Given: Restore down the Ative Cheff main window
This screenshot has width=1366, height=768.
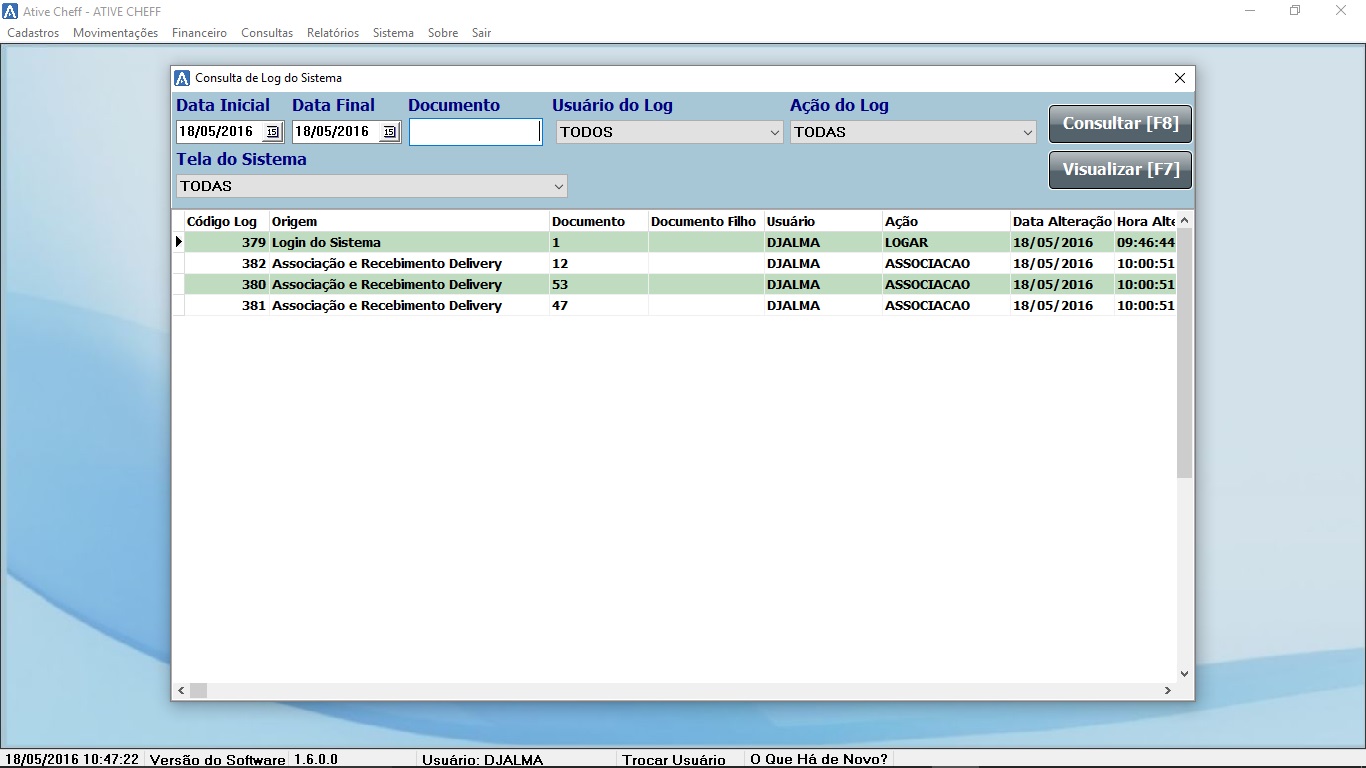Looking at the screenshot, I should (1295, 10).
